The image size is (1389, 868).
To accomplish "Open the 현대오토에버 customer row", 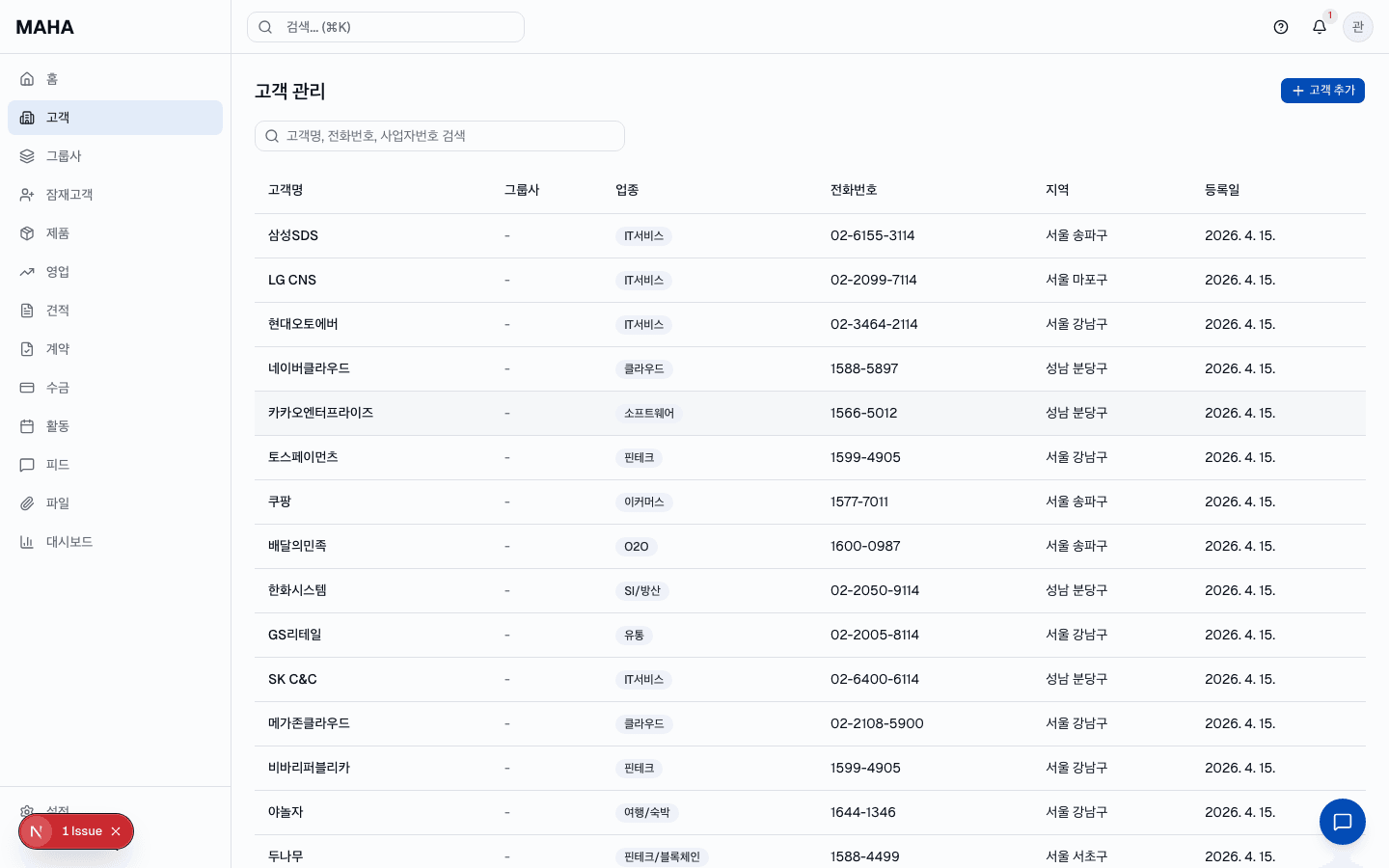I will coord(810,324).
